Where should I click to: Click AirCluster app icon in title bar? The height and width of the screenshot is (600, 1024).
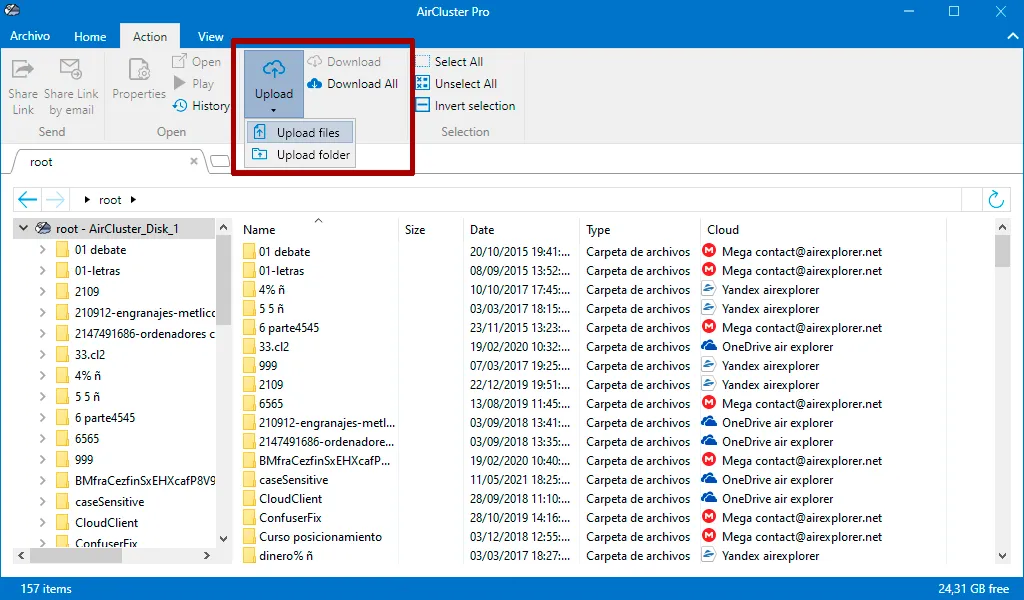pyautogui.click(x=12, y=10)
